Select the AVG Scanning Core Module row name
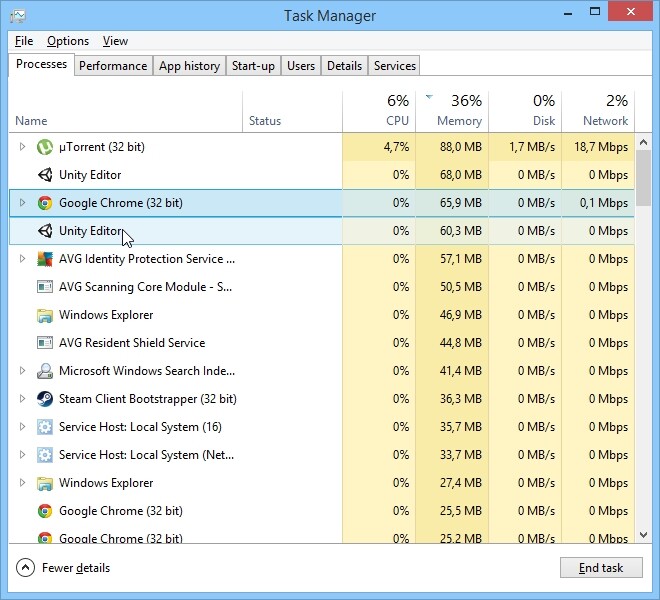Image resolution: width=660 pixels, height=600 pixels. [145, 287]
